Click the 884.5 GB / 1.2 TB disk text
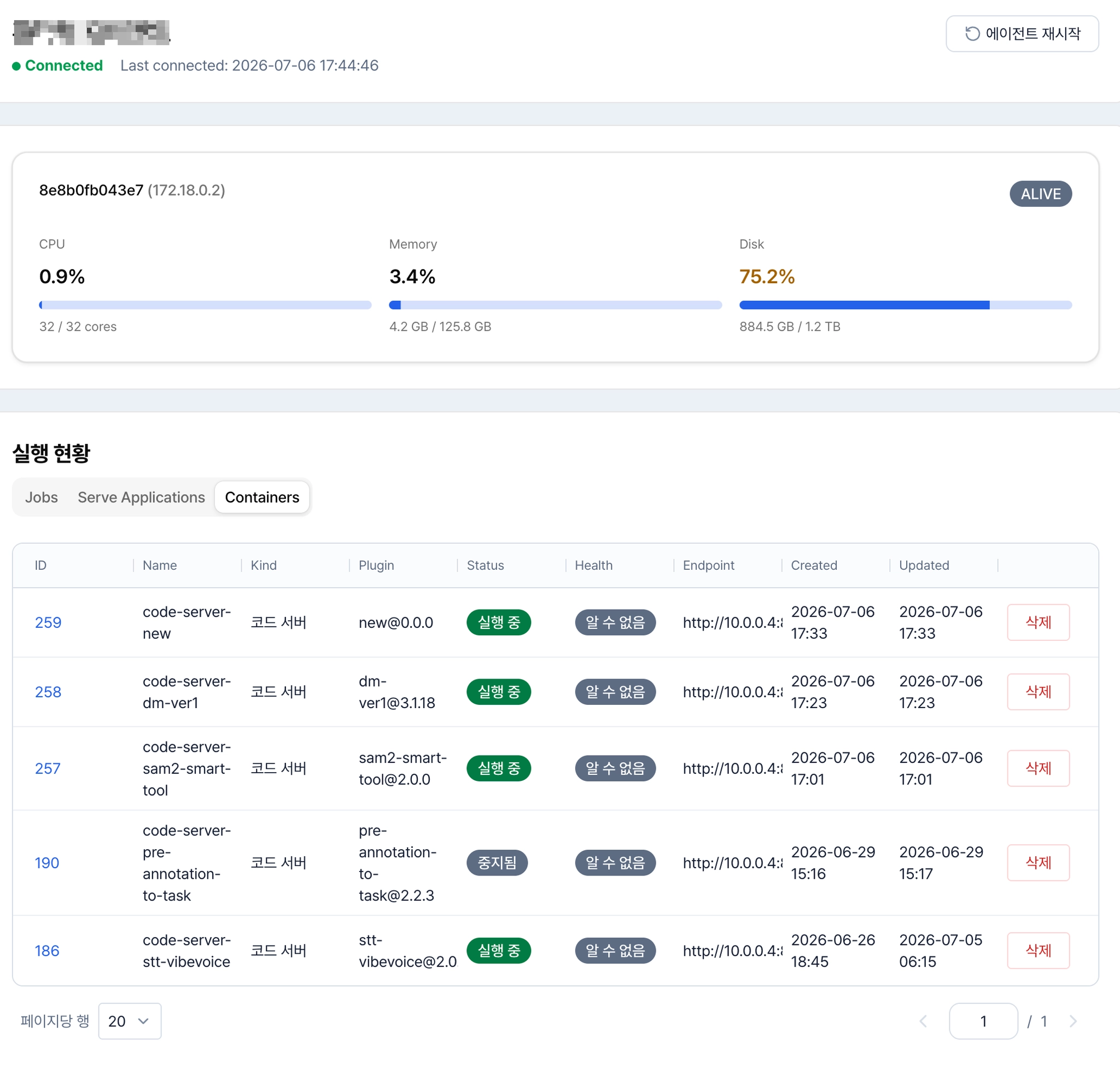1120x1069 pixels. click(x=790, y=326)
